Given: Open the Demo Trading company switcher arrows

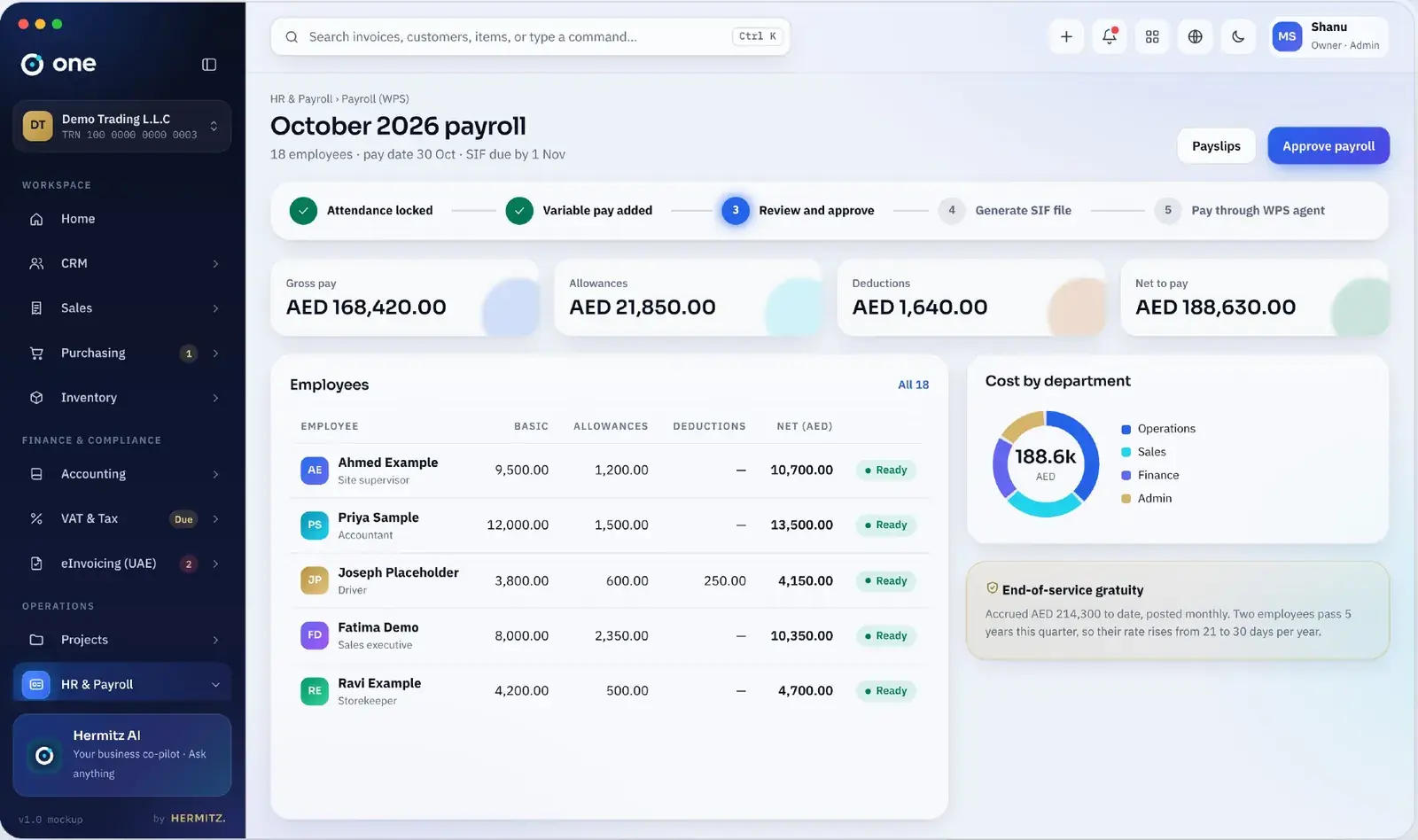Looking at the screenshot, I should click(x=214, y=126).
